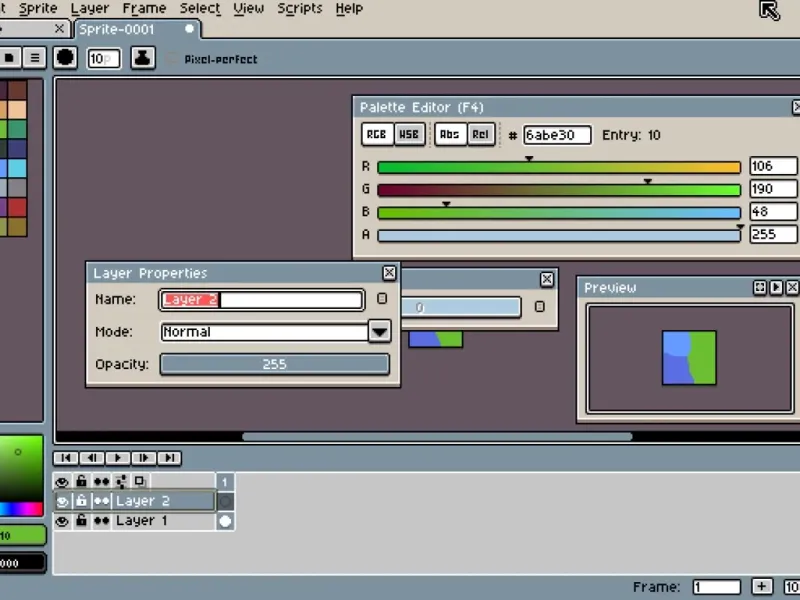Select the Layer 1 row in timeline
Screen dimensions: 800x600
tap(163, 521)
